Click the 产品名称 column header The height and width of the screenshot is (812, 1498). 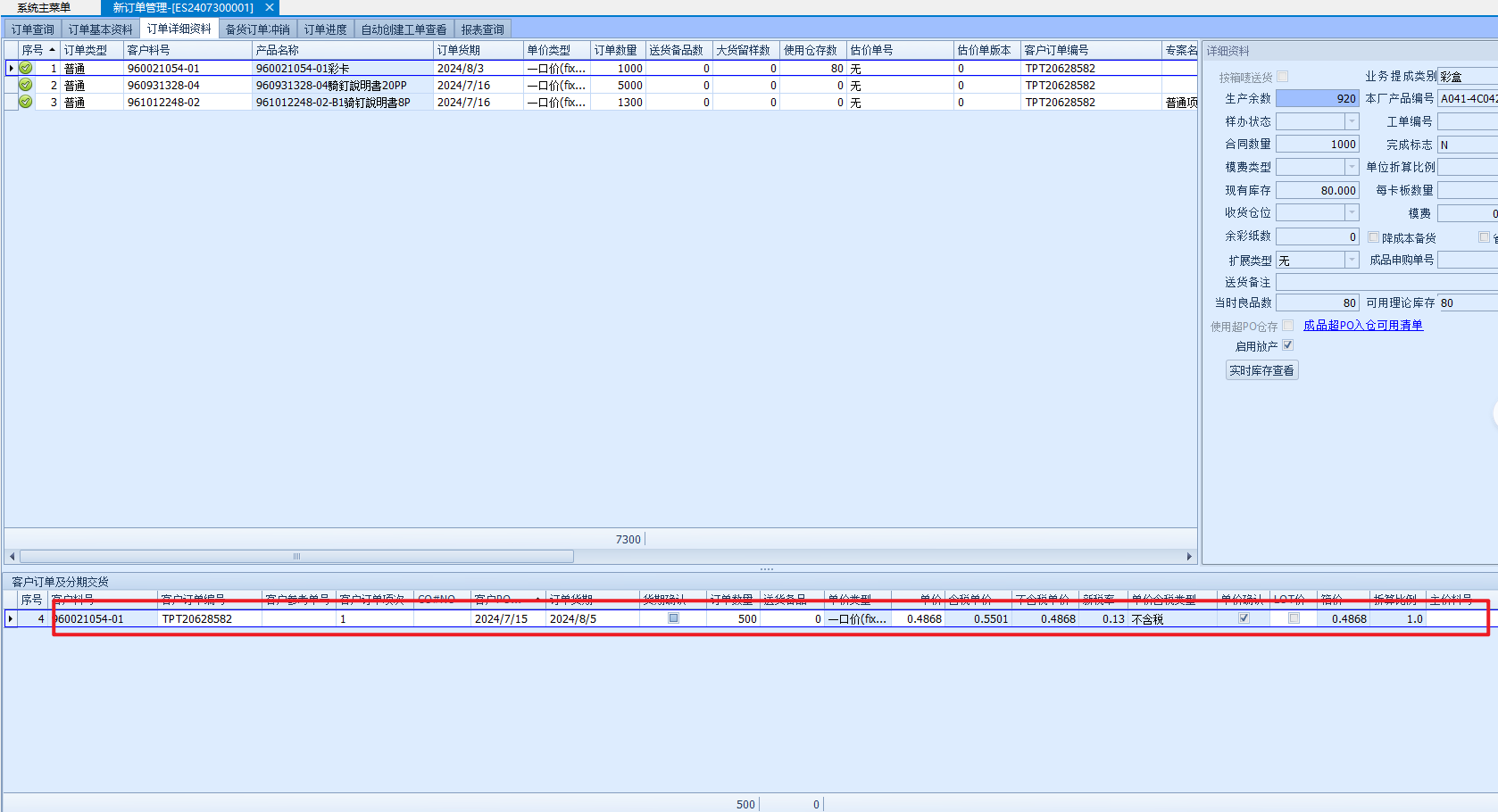[x=343, y=50]
